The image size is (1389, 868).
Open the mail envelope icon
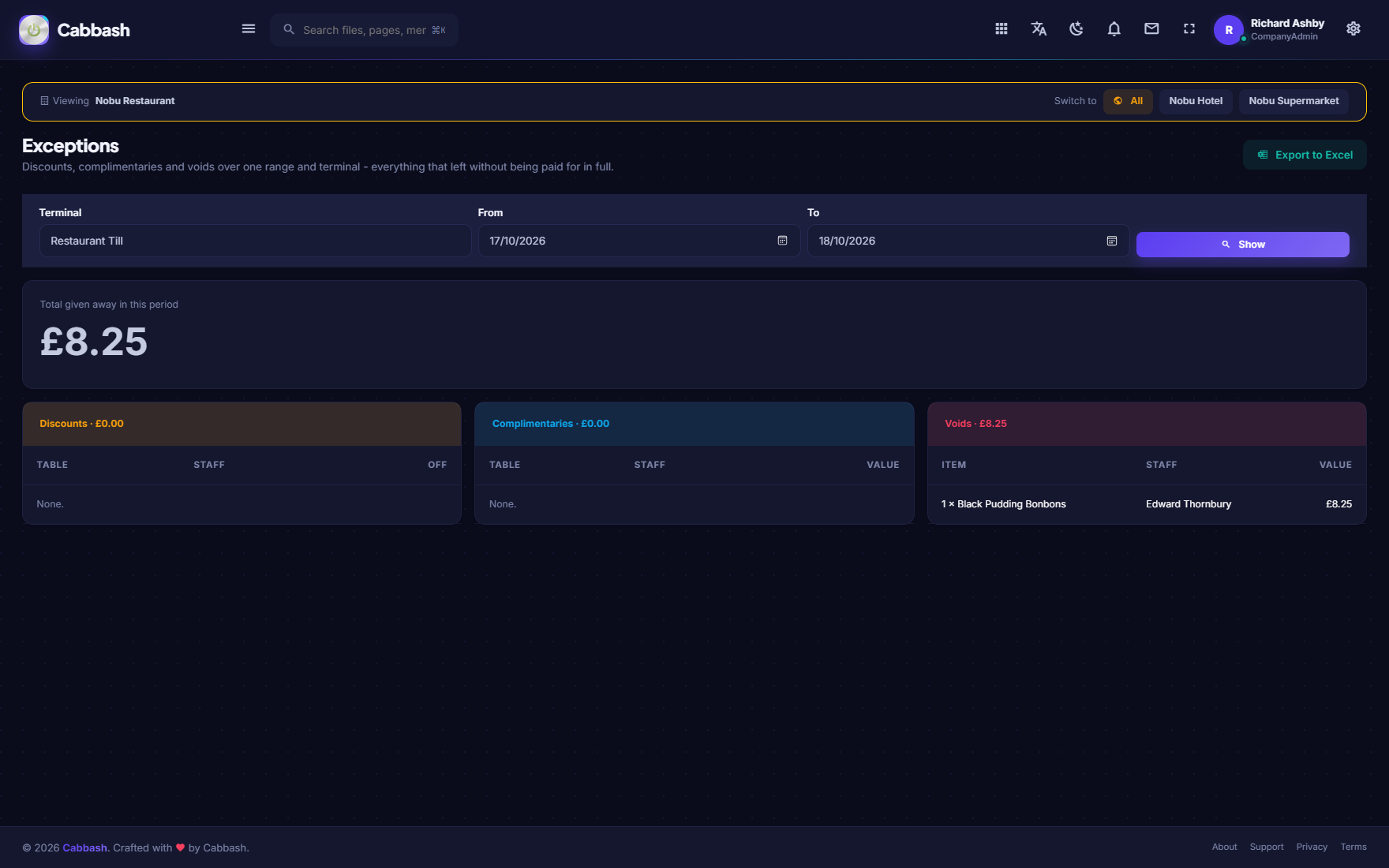point(1151,29)
